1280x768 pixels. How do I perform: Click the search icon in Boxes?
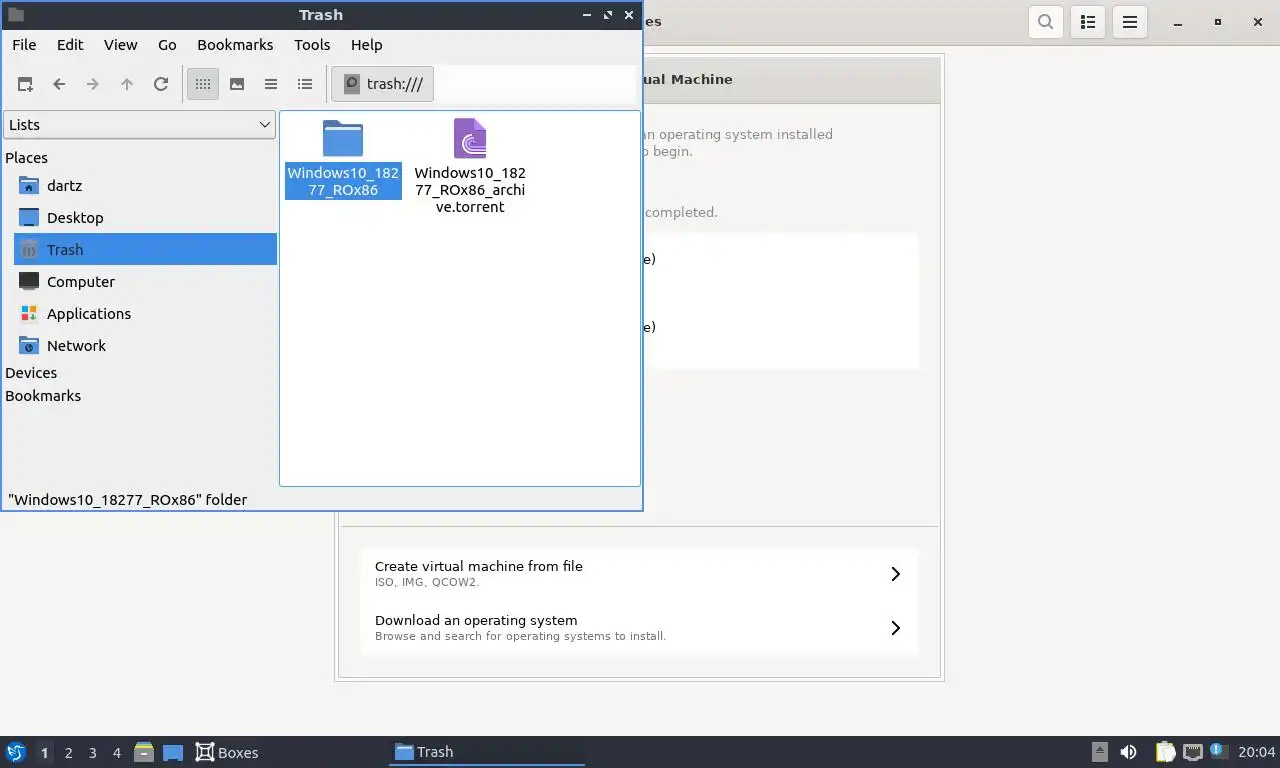[x=1045, y=22]
